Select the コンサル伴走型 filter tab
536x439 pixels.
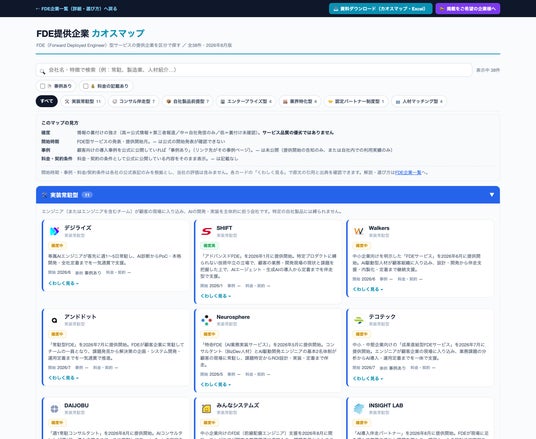(x=134, y=101)
